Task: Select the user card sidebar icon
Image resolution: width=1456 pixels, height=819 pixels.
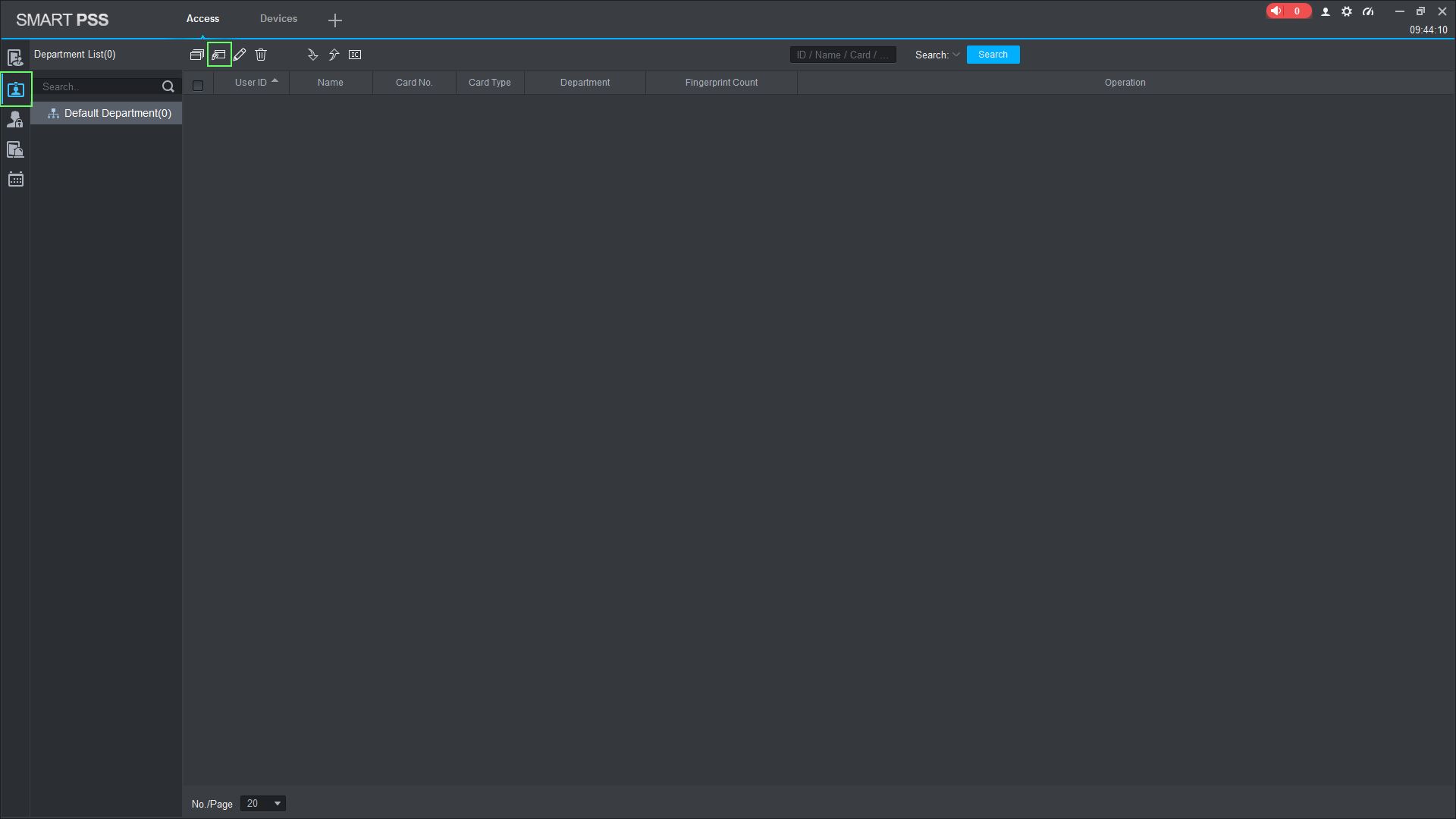Action: [x=16, y=89]
